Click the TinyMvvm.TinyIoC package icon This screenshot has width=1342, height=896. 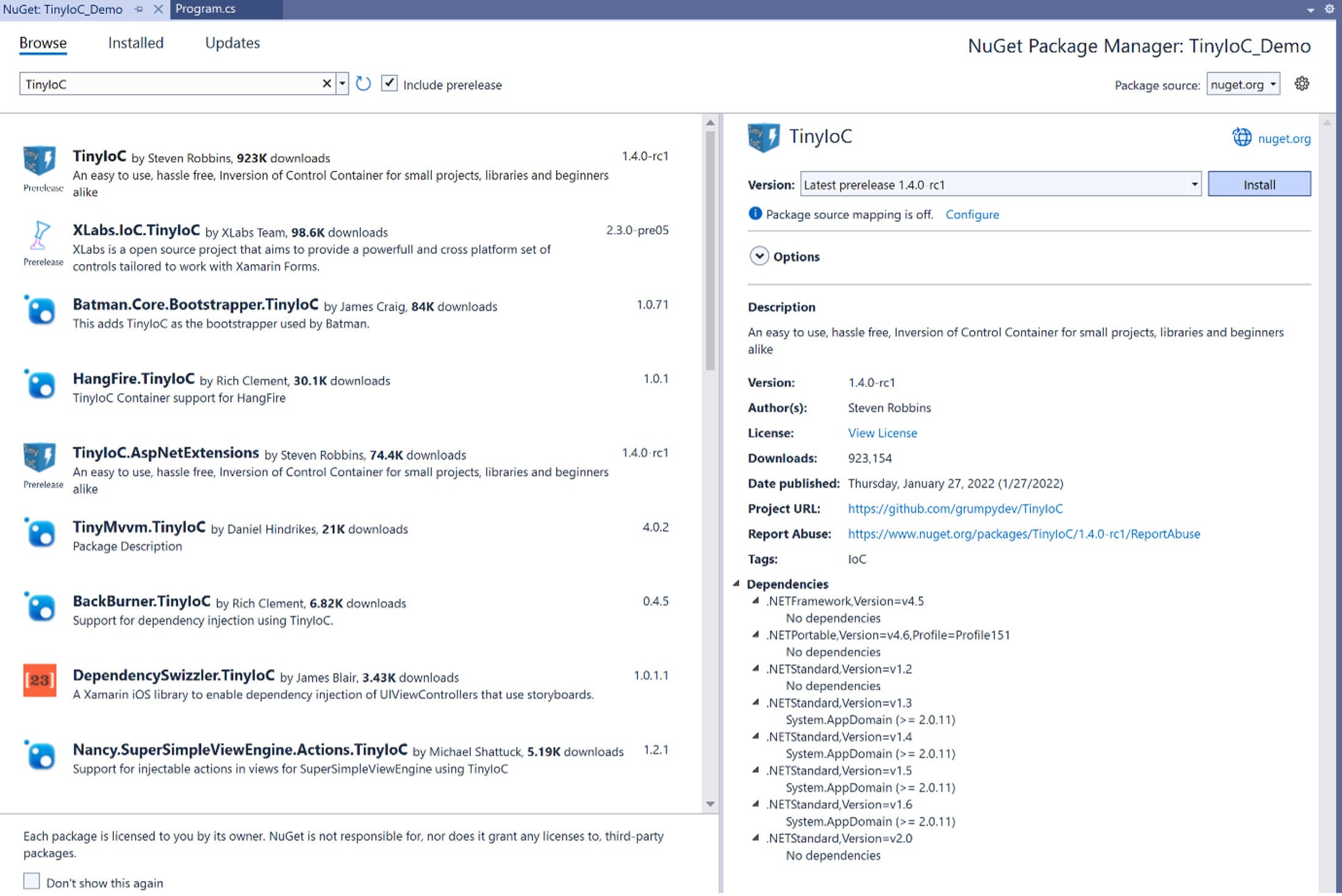[x=40, y=532]
